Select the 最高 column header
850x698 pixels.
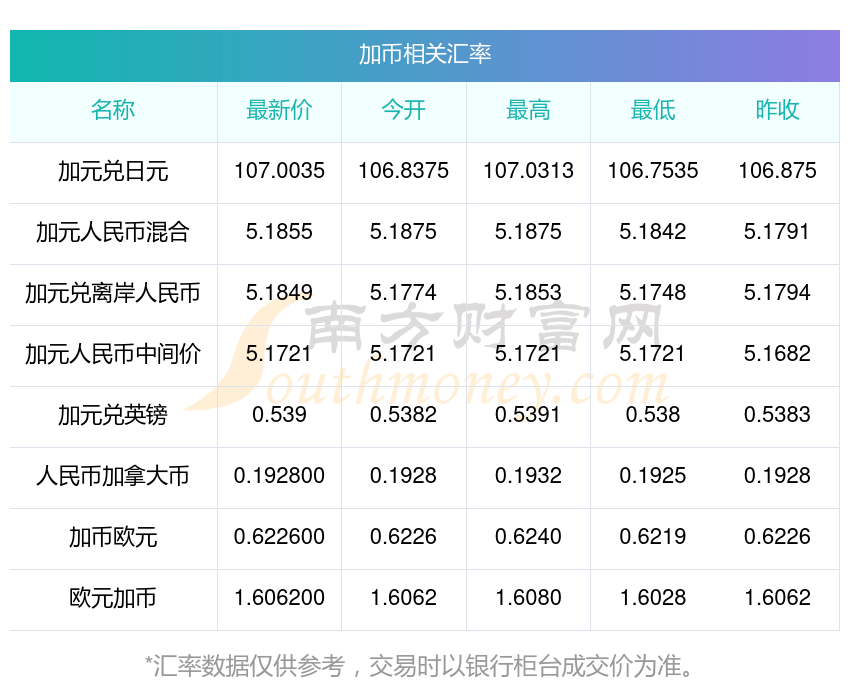[529, 110]
